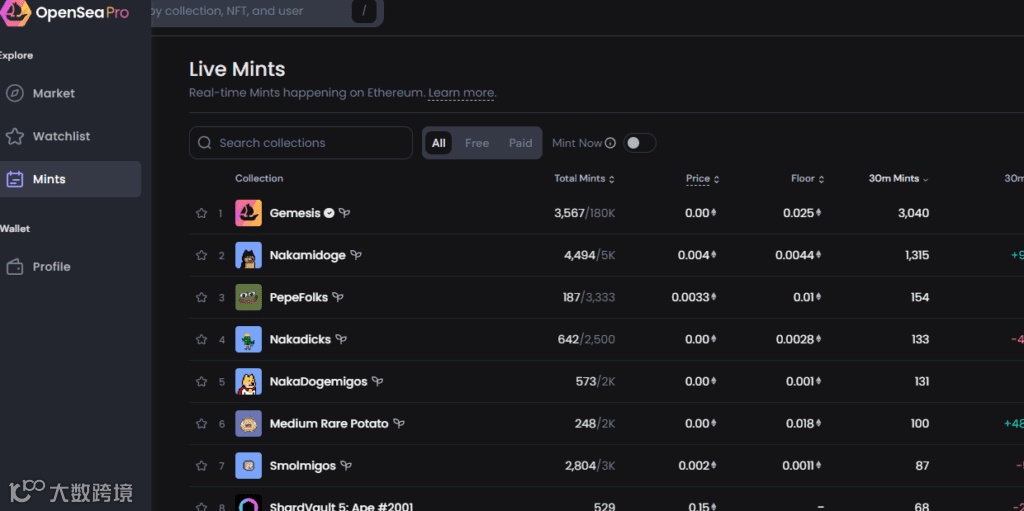Favorite Gemesis with its star
Viewport: 1024px width, 511px height.
201,213
